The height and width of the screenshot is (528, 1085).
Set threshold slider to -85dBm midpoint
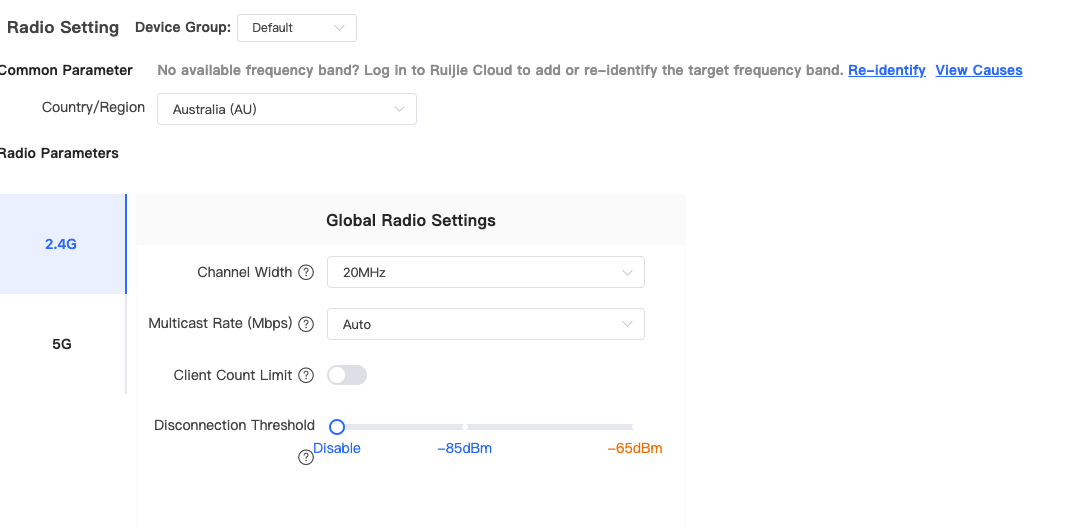(x=465, y=427)
